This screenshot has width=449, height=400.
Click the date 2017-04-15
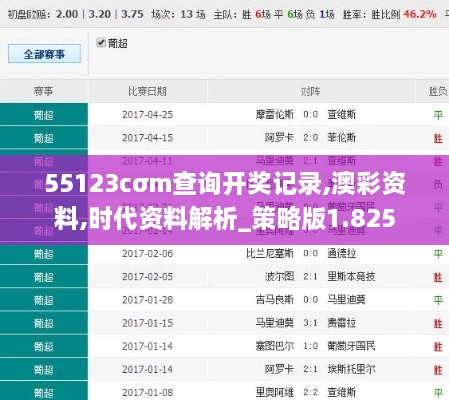tap(147, 138)
